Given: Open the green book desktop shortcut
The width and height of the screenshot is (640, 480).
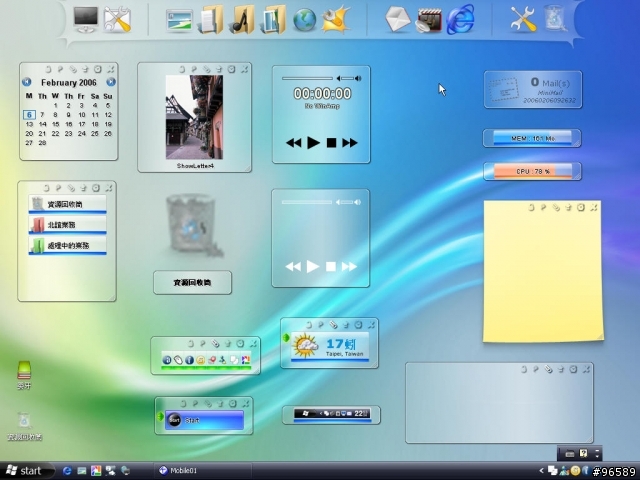Looking at the screenshot, I should coord(24,370).
